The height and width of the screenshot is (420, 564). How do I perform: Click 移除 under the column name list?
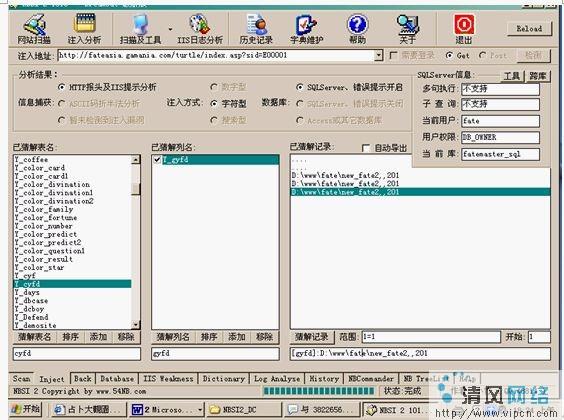tap(264, 337)
